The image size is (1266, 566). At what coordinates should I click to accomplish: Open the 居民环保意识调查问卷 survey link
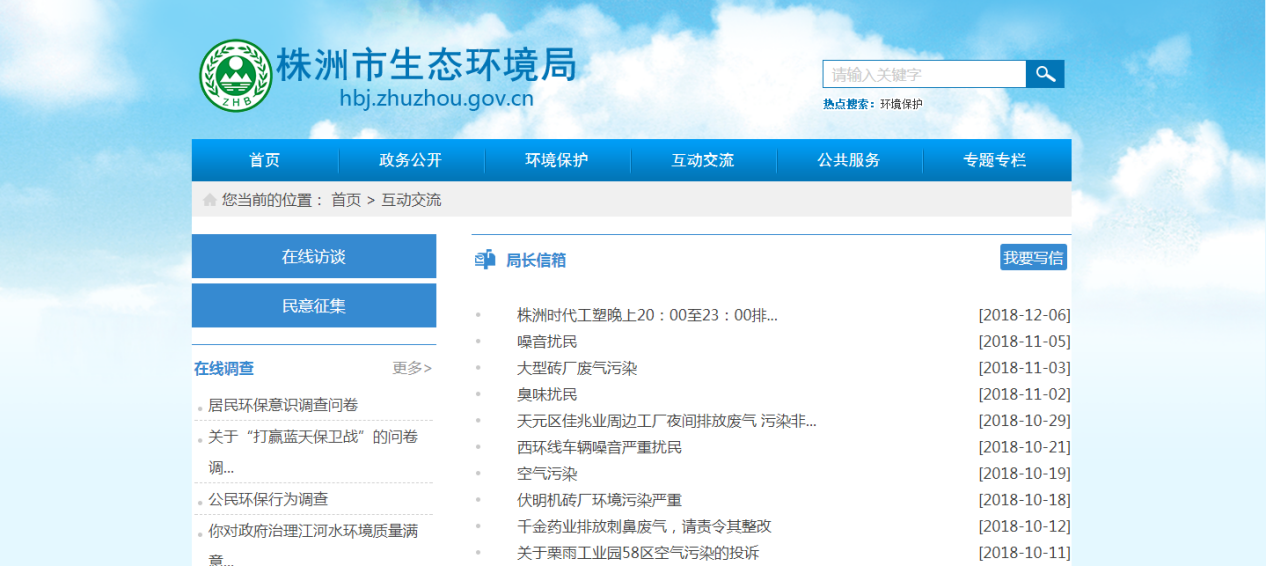[x=283, y=405]
